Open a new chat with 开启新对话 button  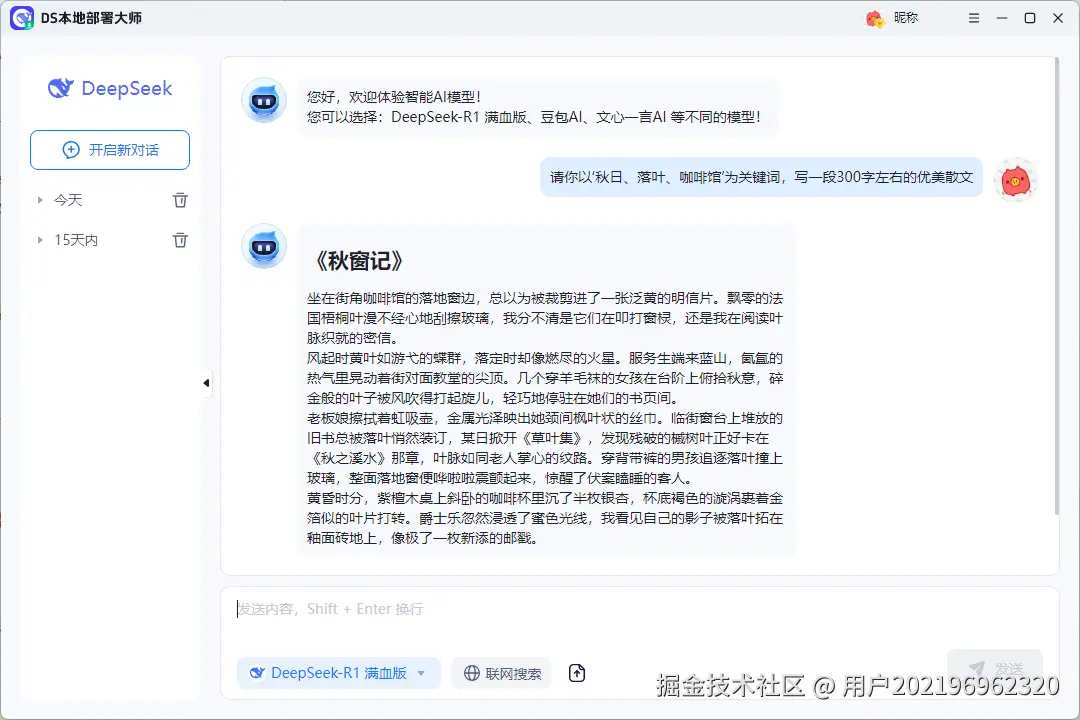coord(109,149)
